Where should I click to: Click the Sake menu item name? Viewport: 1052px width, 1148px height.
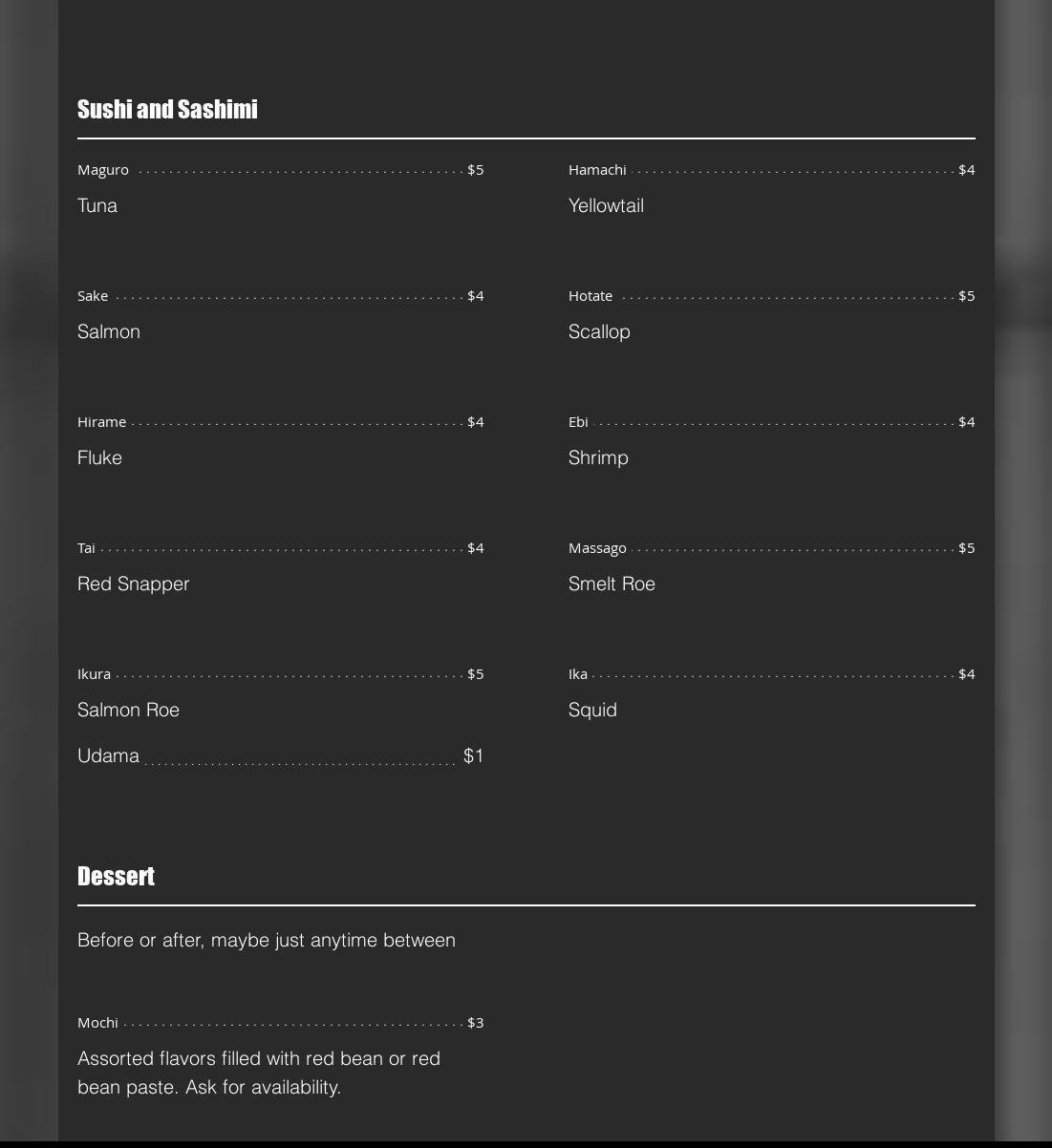(x=93, y=296)
